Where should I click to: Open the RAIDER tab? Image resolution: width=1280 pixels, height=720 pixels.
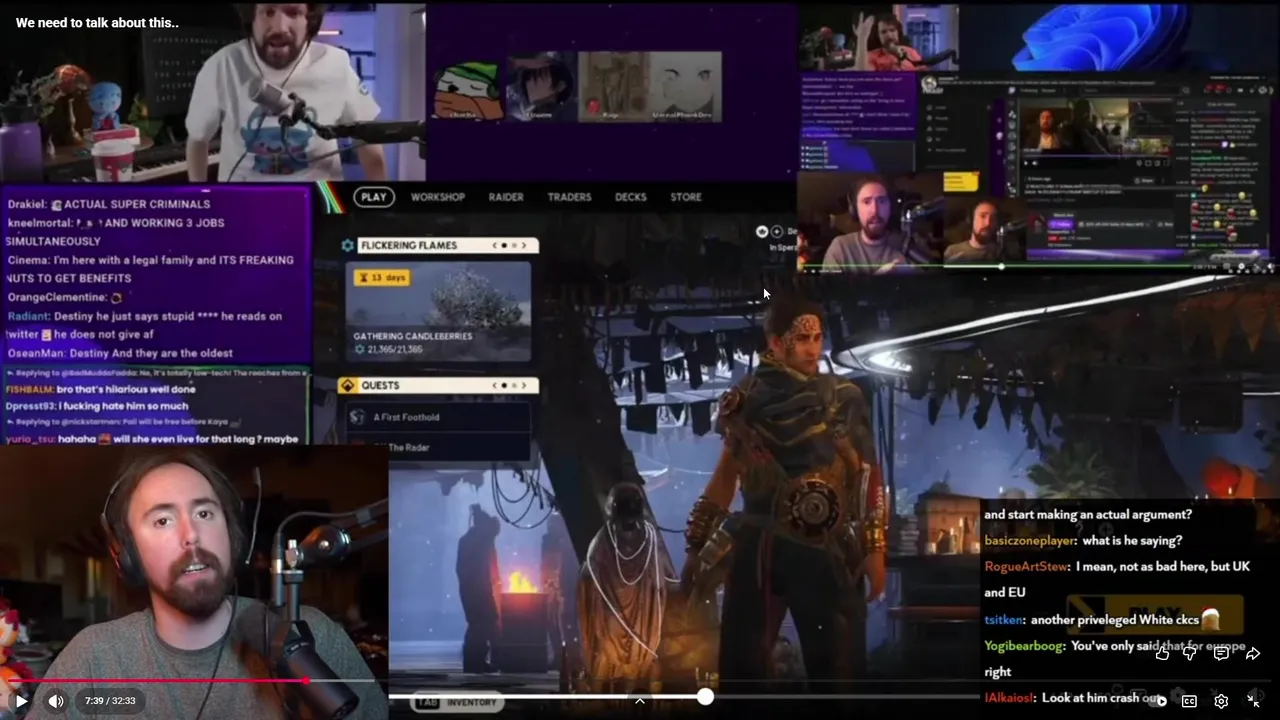point(506,197)
